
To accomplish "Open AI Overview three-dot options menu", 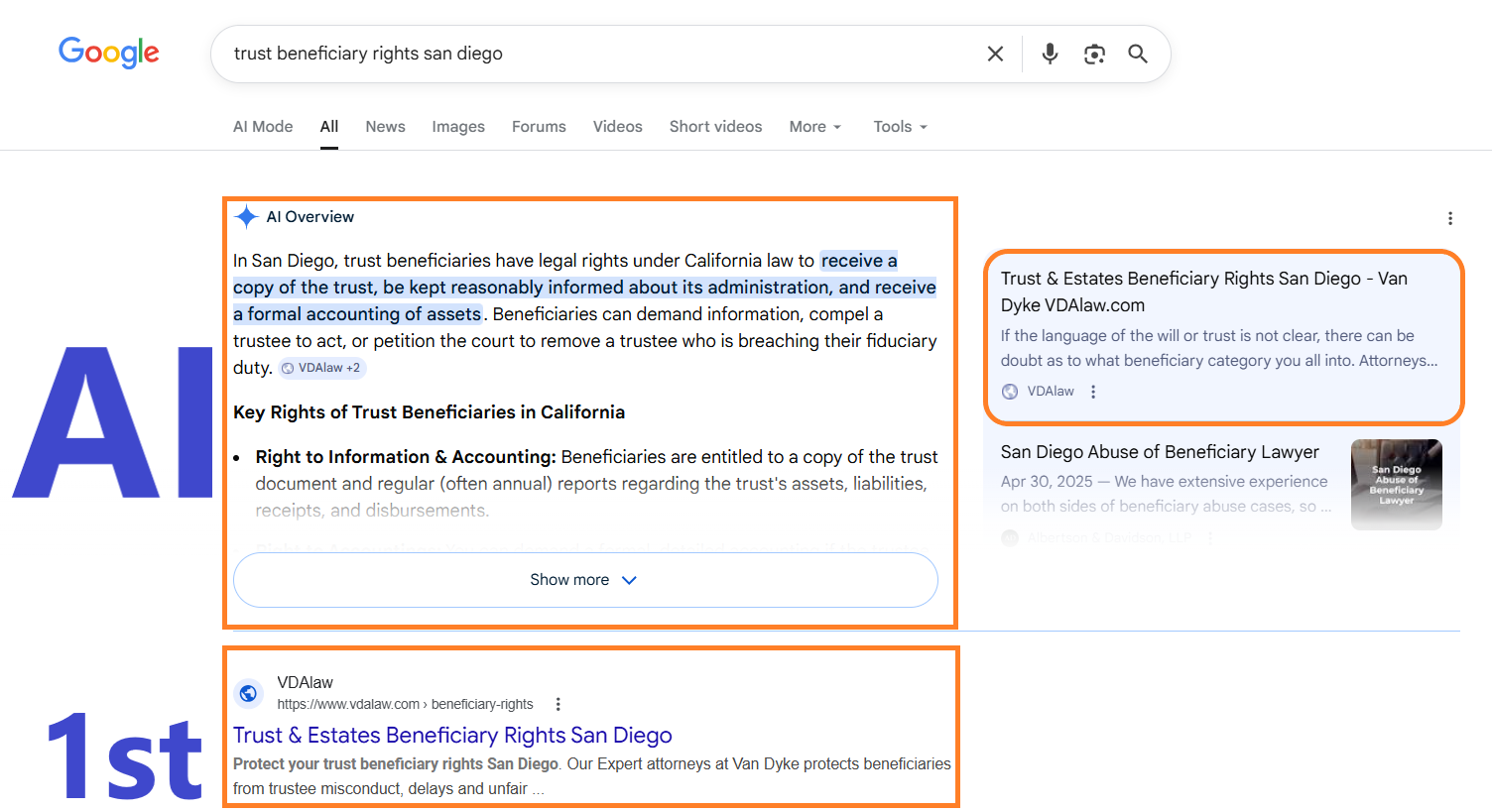I will [x=1449, y=218].
